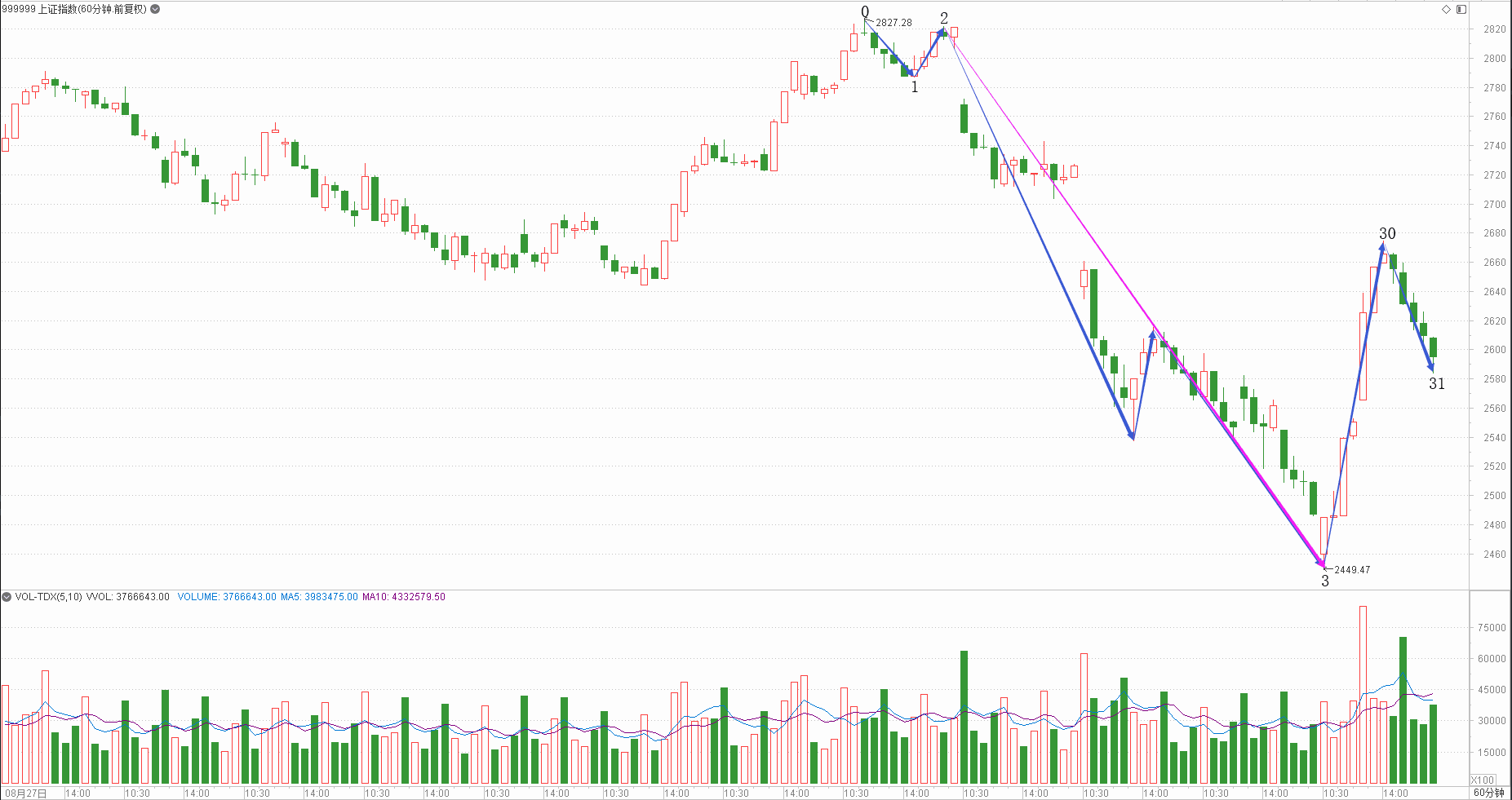Click the 999999 上证指数 title text
This screenshot has height=800, width=1512.
pos(73,9)
